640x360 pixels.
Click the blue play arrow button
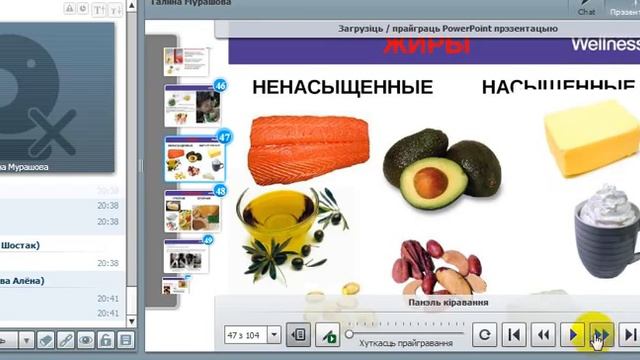tap(573, 335)
